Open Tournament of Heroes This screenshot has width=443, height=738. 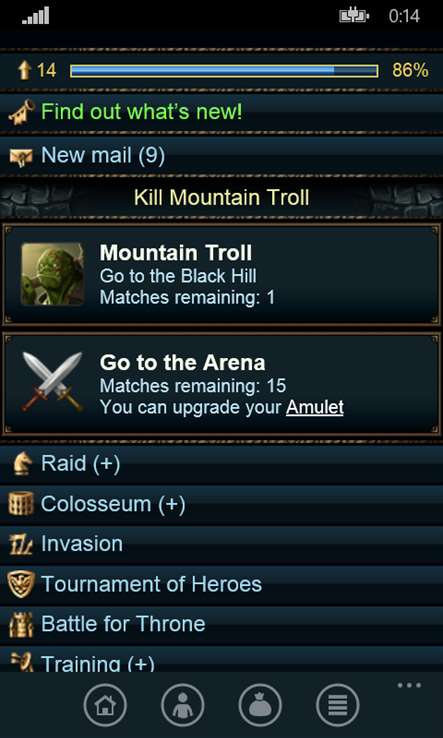pos(221,584)
